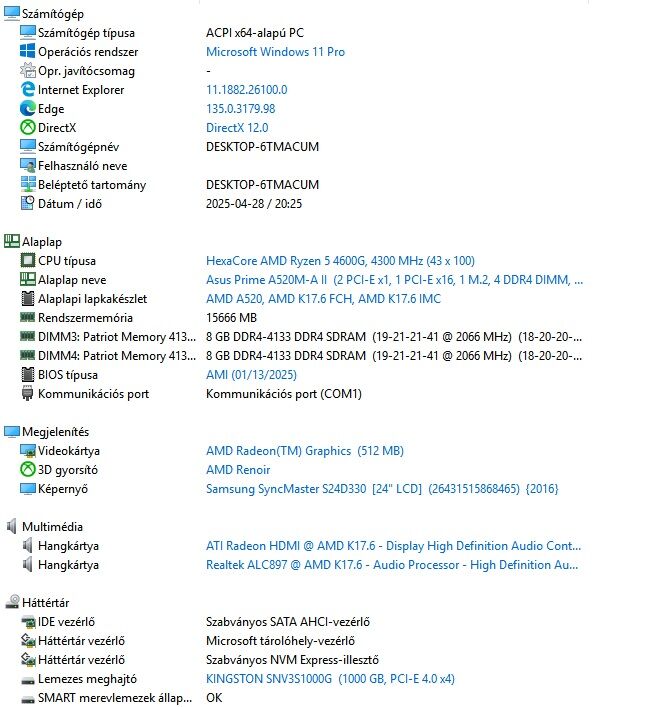
Task: Open the Internet Explorer version 11.1882.26100.0 link
Action: click(247, 90)
